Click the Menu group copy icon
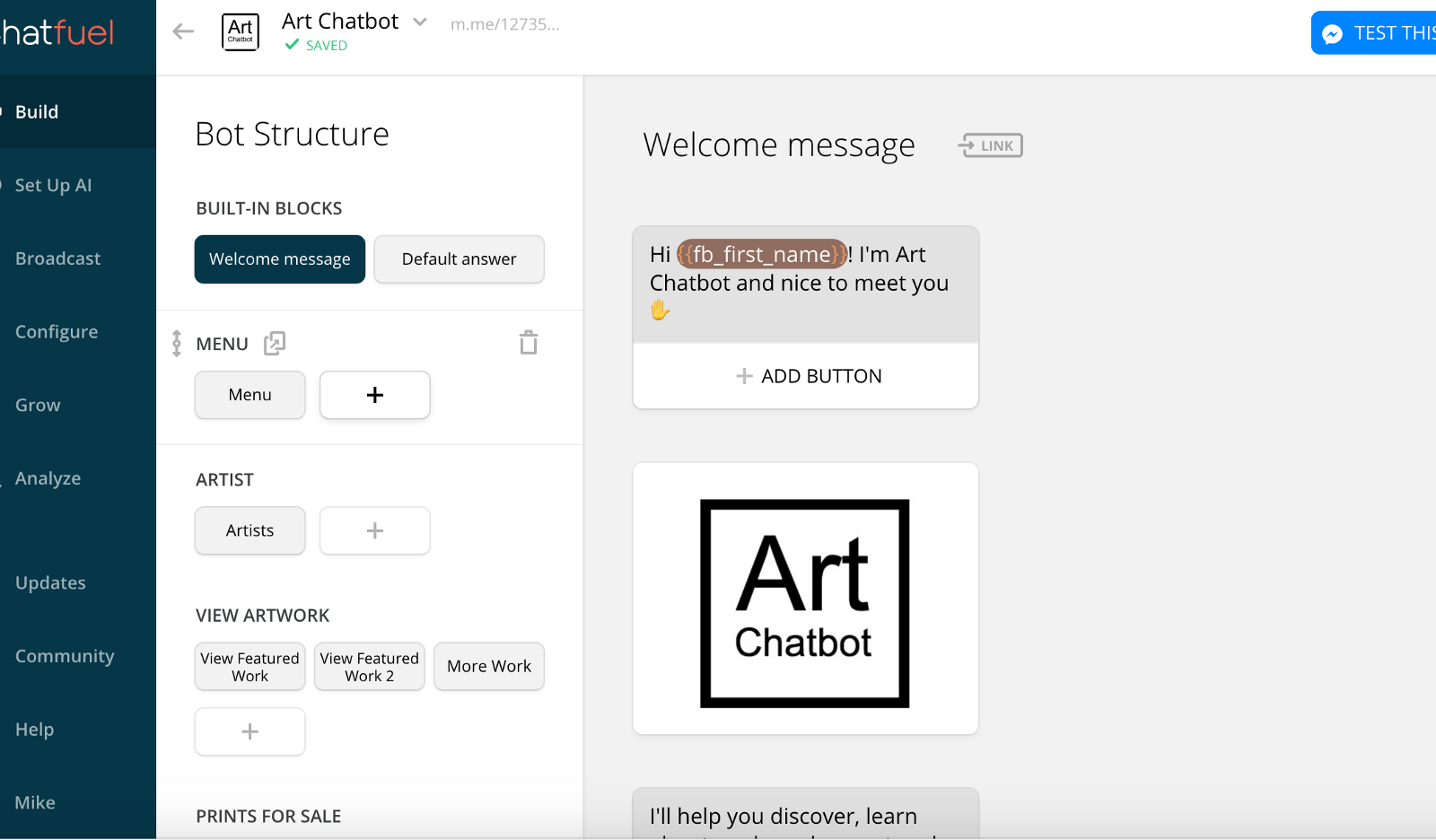 pyautogui.click(x=275, y=343)
